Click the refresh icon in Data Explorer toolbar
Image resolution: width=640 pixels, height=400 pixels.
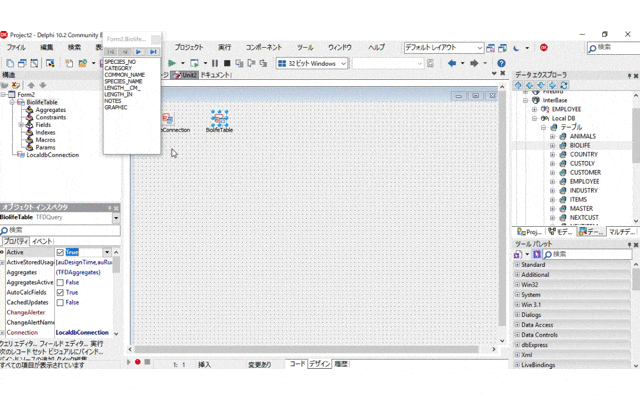[x=564, y=85]
